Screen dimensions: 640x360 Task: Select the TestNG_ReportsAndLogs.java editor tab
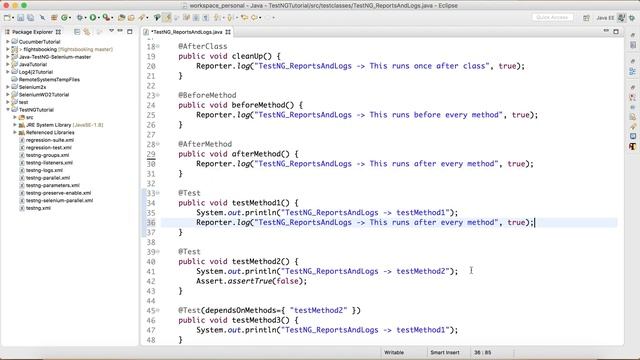[187, 32]
